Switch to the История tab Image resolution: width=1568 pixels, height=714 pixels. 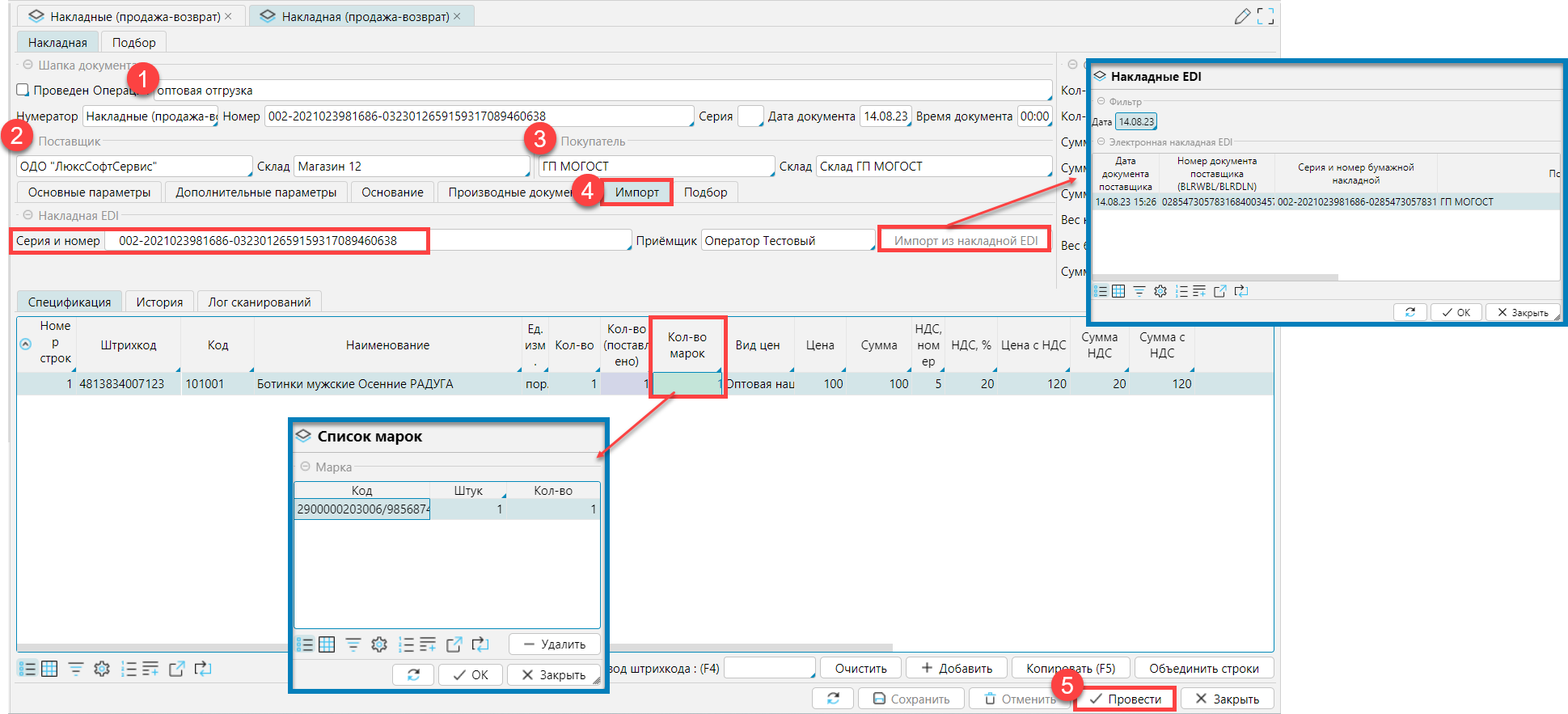point(158,302)
